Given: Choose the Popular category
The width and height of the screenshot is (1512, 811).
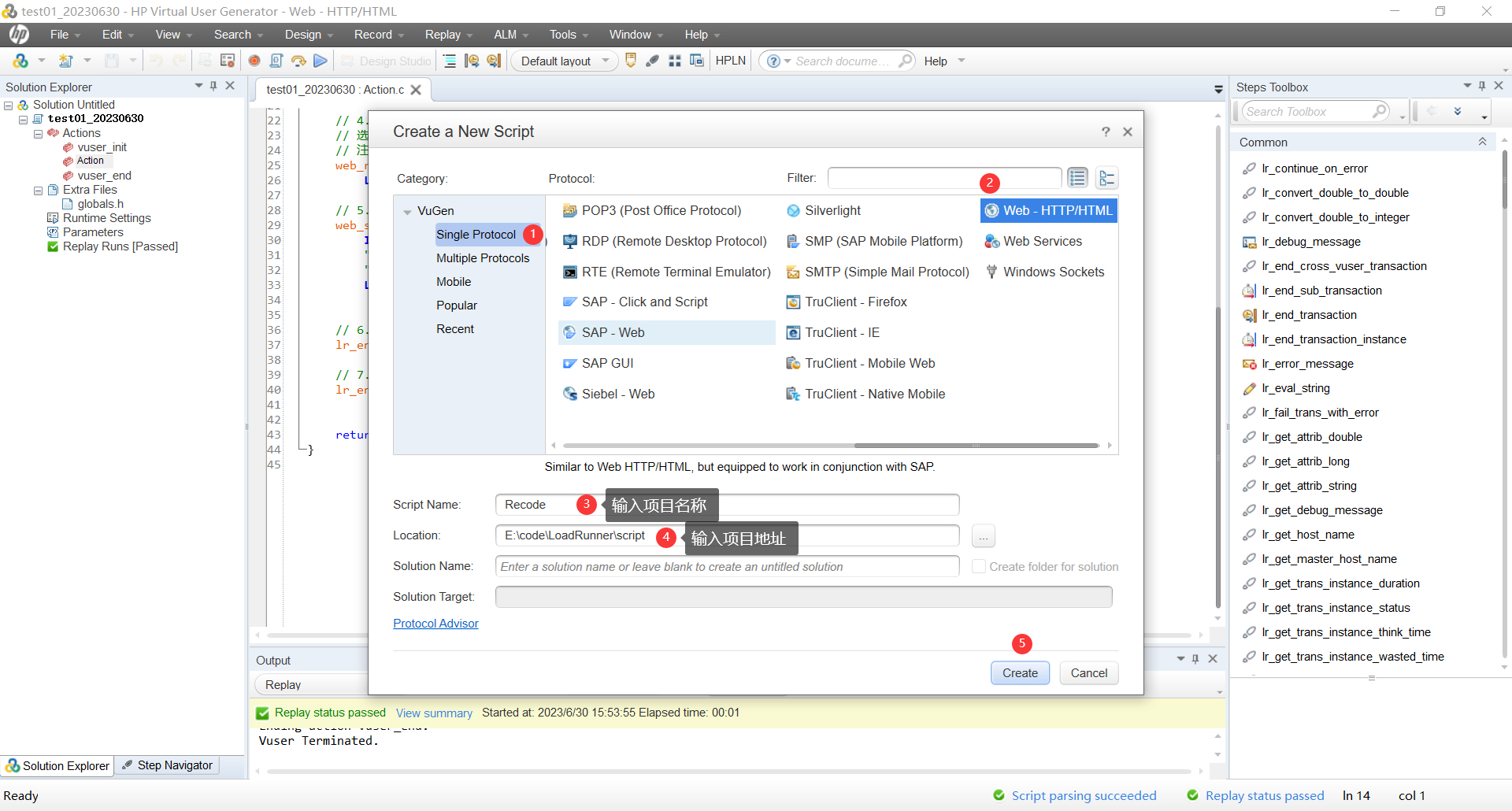Looking at the screenshot, I should [x=457, y=306].
